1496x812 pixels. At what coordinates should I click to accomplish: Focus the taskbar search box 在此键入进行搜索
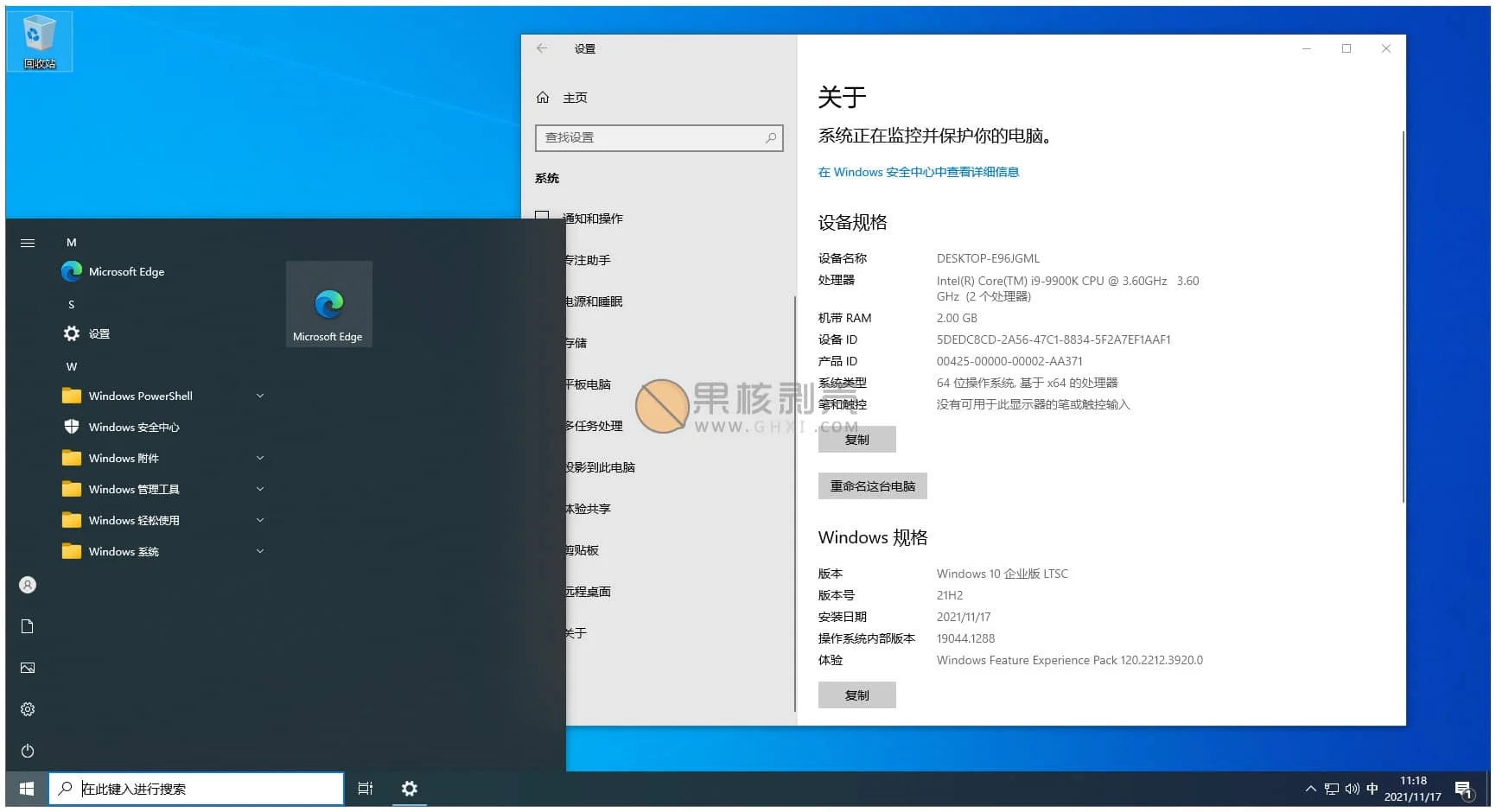point(197,789)
